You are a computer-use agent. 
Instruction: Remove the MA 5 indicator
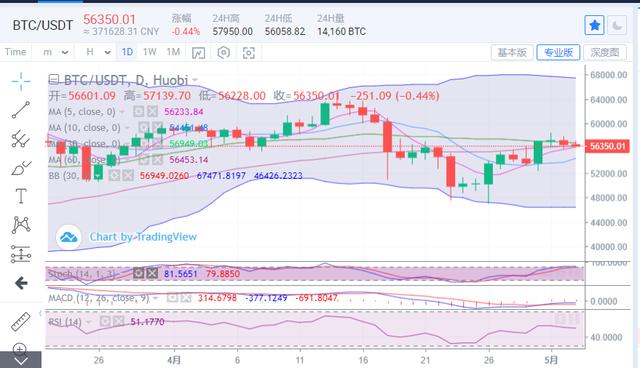tap(152, 111)
